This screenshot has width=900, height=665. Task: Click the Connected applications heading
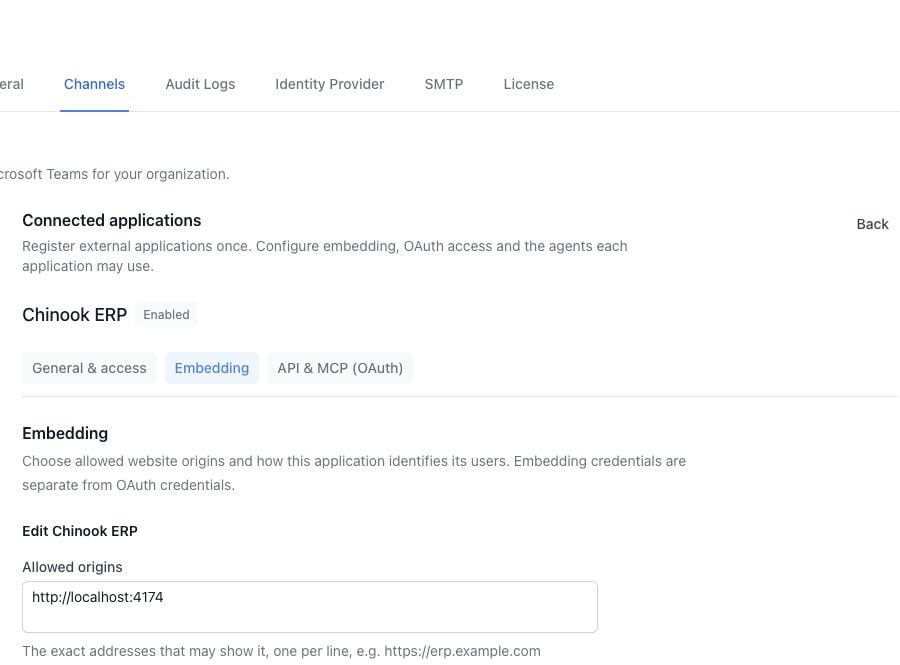point(111,220)
